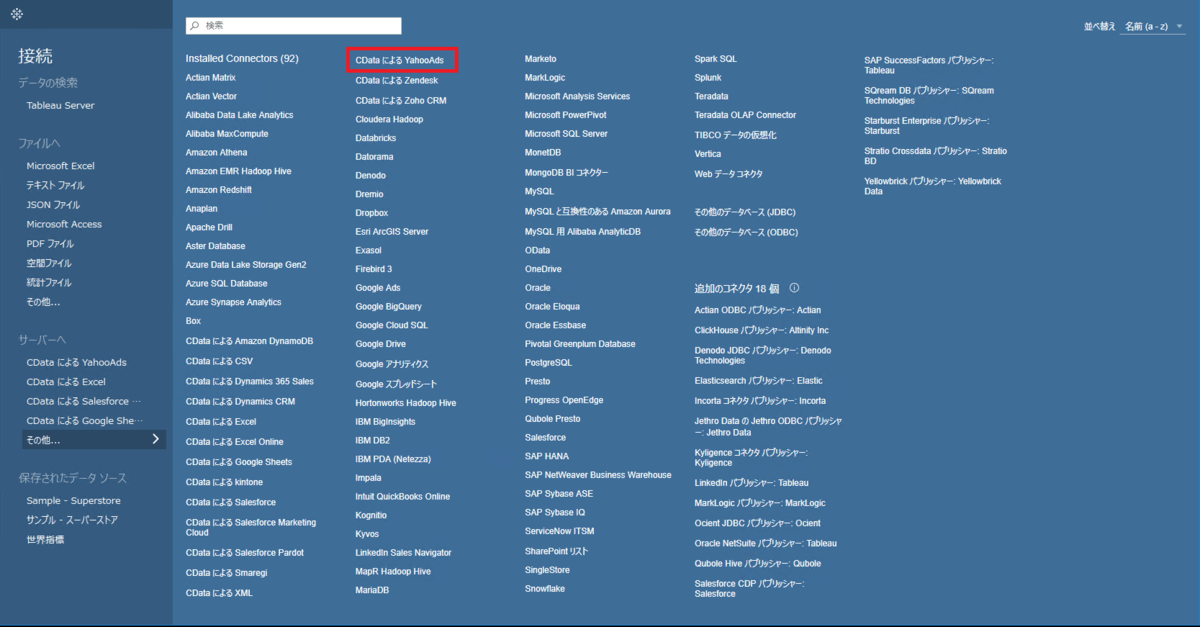Select Oracle NetSuite パブリッシャー: Tableau connector
The height and width of the screenshot is (627, 1200).
coord(766,544)
